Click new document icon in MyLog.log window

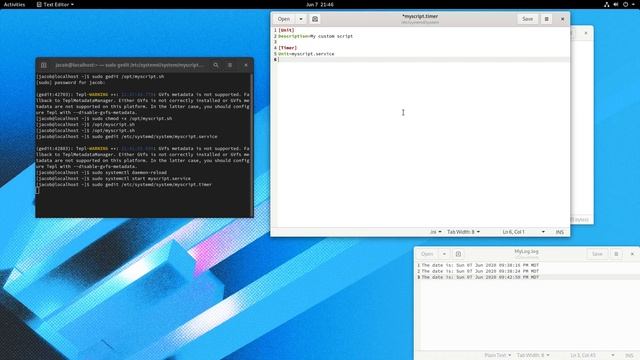pos(458,254)
